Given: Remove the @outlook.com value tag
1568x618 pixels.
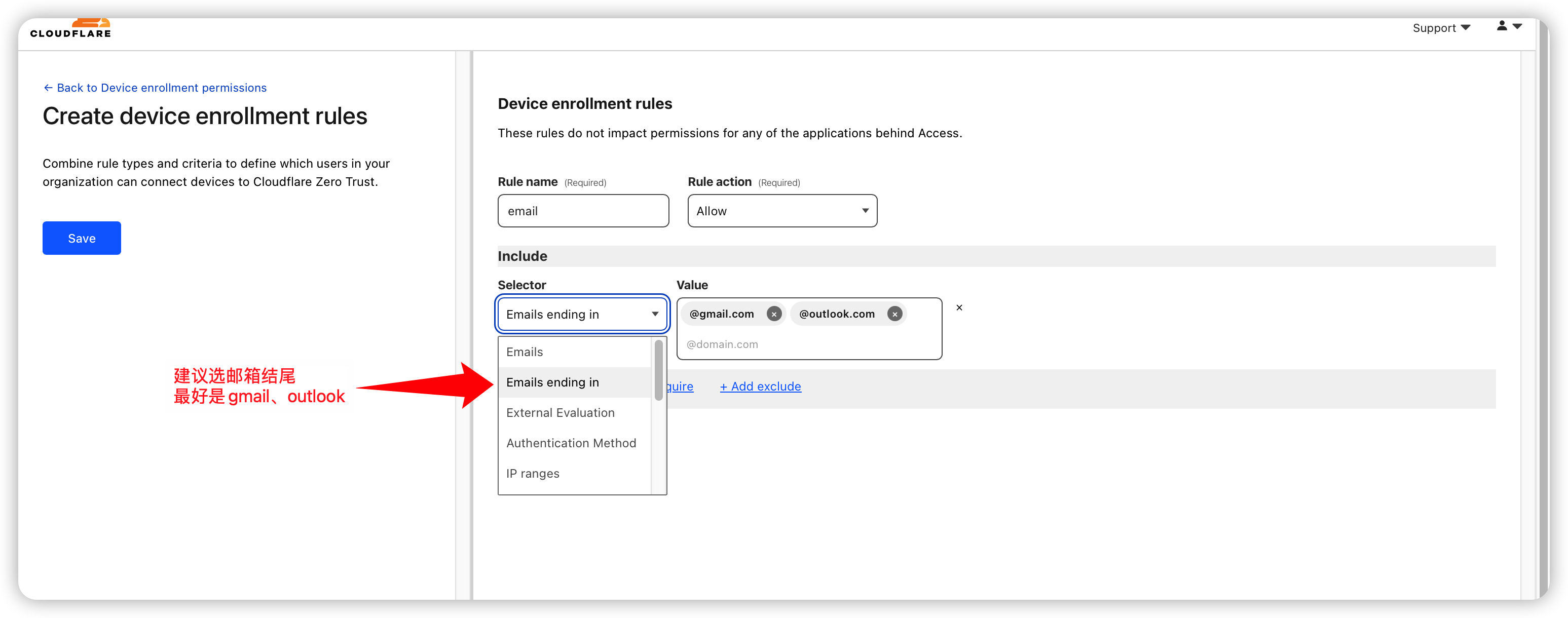Looking at the screenshot, I should (894, 314).
